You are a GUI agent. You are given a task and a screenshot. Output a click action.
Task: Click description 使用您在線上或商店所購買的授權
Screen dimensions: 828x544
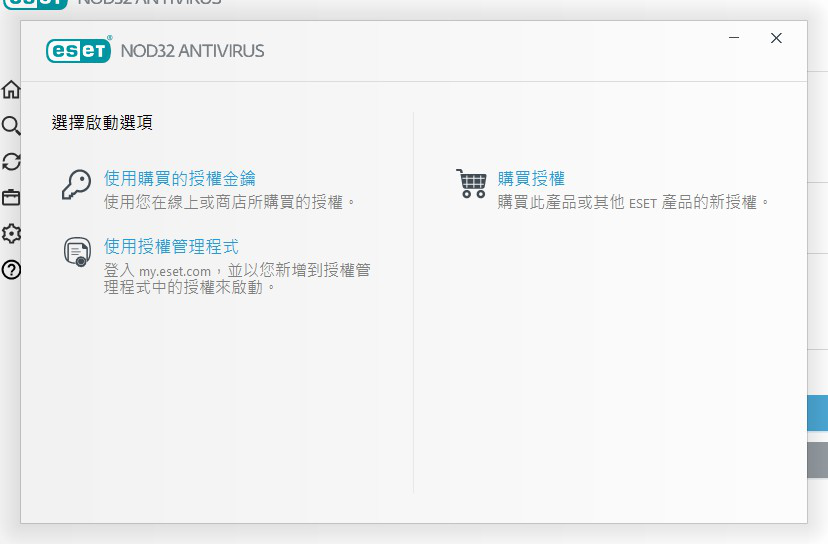click(230, 202)
